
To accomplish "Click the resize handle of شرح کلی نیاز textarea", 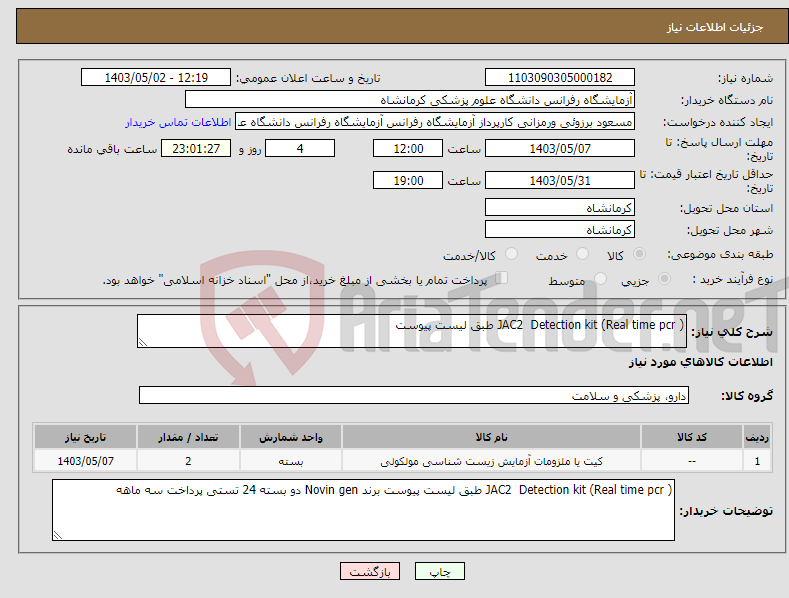I will point(143,342).
